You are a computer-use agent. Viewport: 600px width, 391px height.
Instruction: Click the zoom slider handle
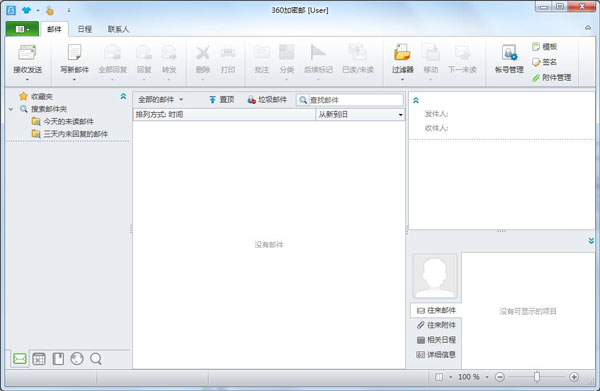[536, 377]
